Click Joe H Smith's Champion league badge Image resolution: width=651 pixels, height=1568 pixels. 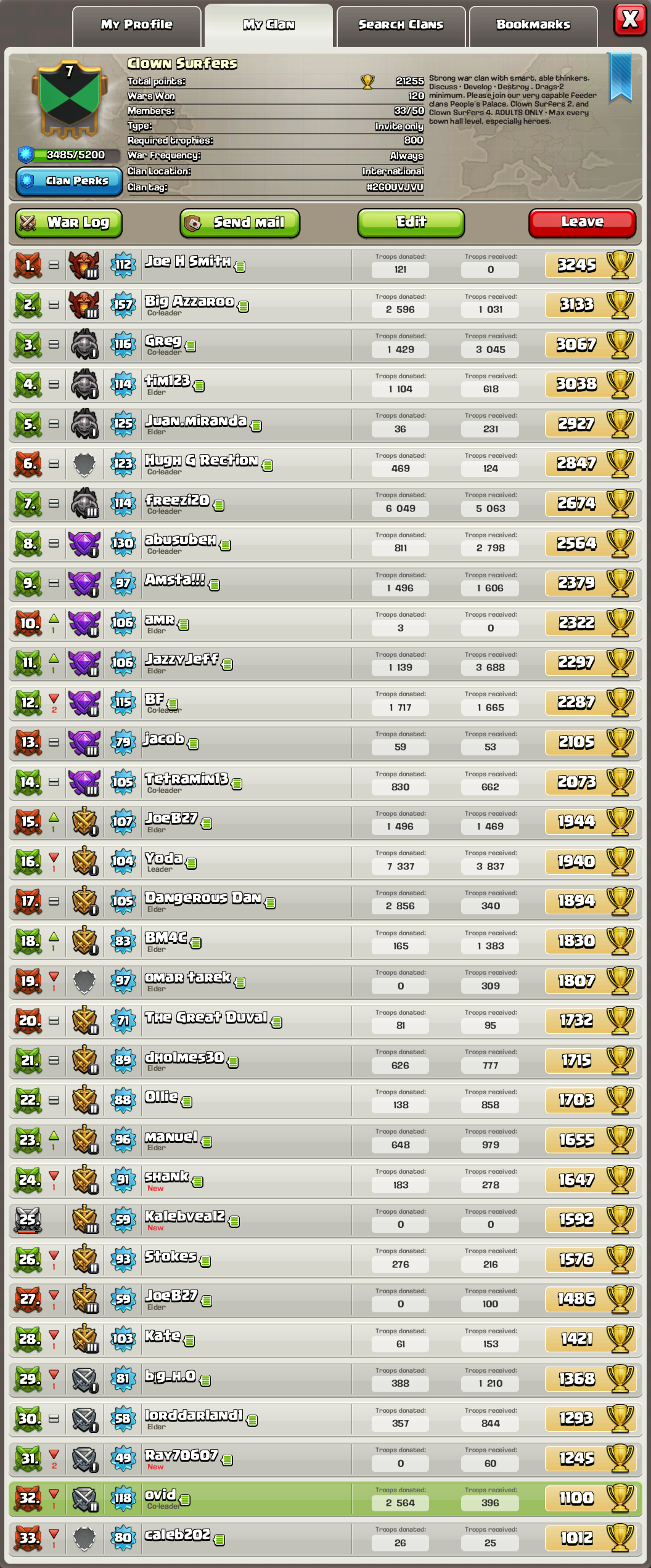(84, 265)
